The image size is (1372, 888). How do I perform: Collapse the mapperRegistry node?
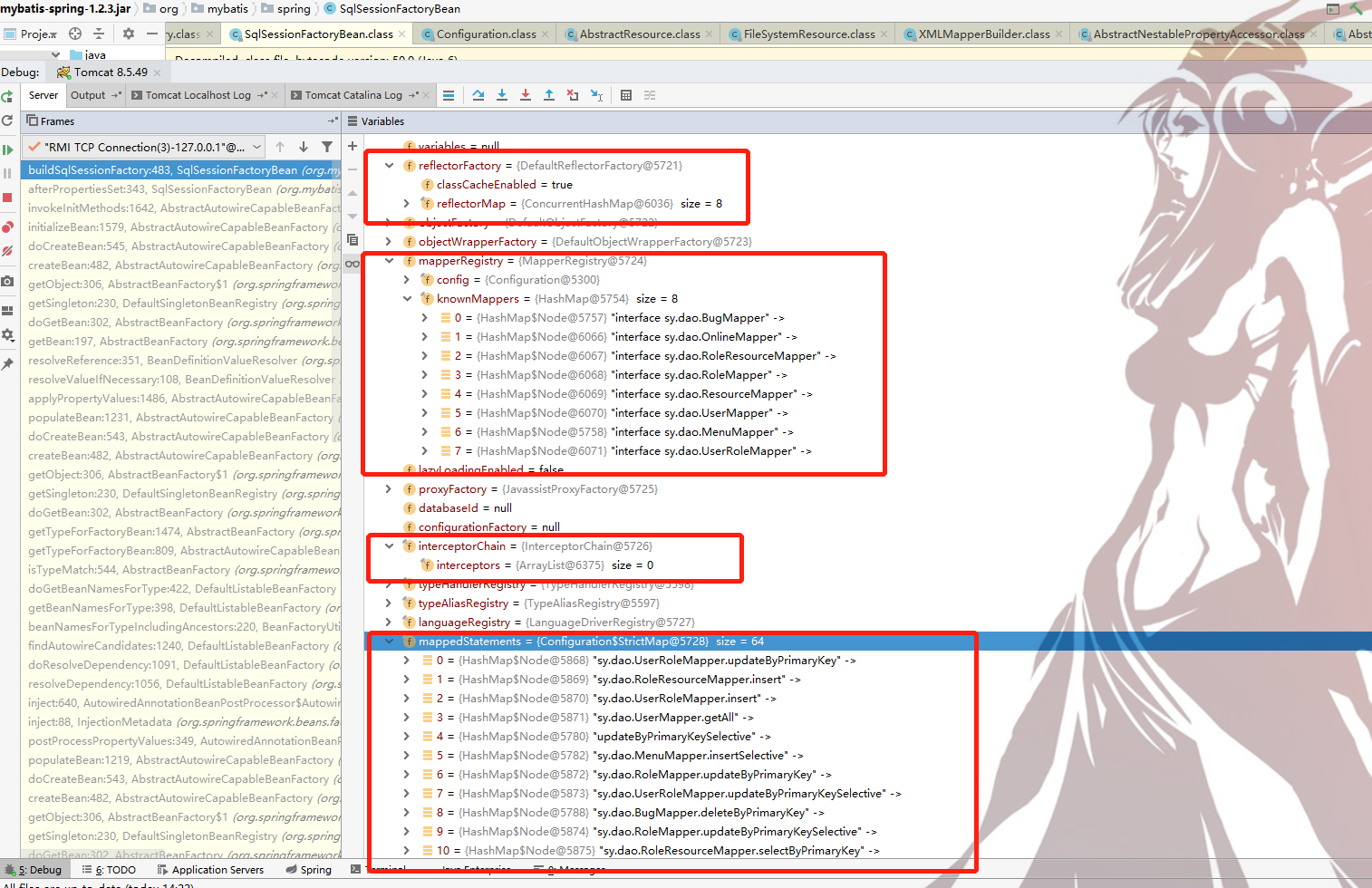389,261
